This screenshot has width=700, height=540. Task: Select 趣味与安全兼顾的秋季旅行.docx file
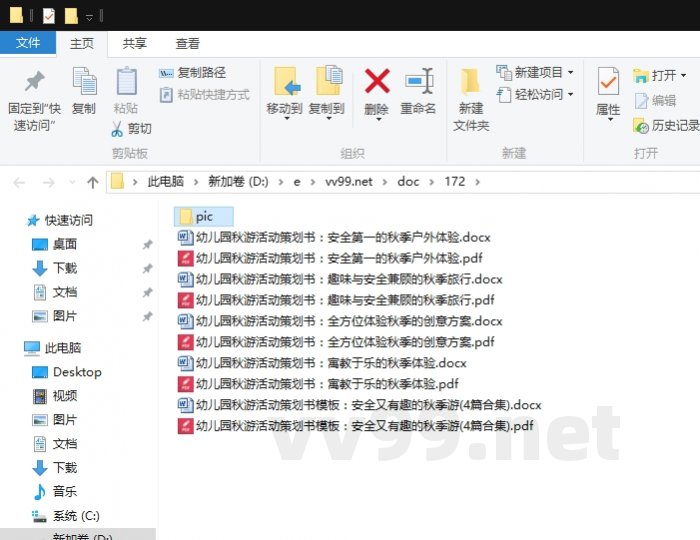pyautogui.click(x=340, y=279)
